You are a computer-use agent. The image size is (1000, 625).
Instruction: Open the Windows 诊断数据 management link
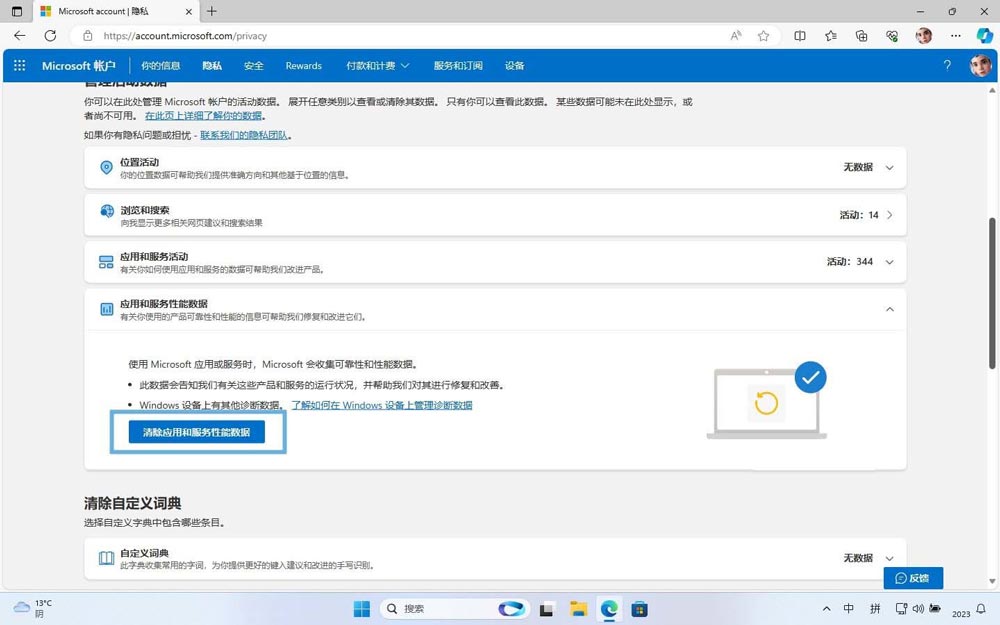[382, 404]
